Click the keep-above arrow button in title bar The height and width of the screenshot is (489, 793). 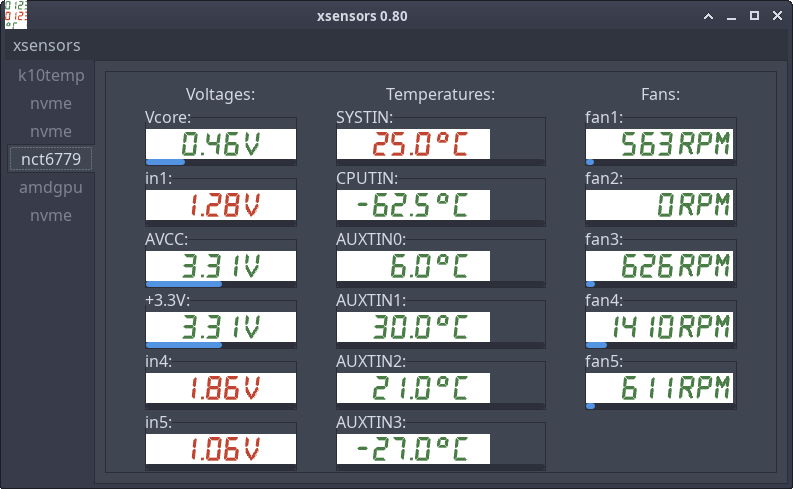coord(709,16)
